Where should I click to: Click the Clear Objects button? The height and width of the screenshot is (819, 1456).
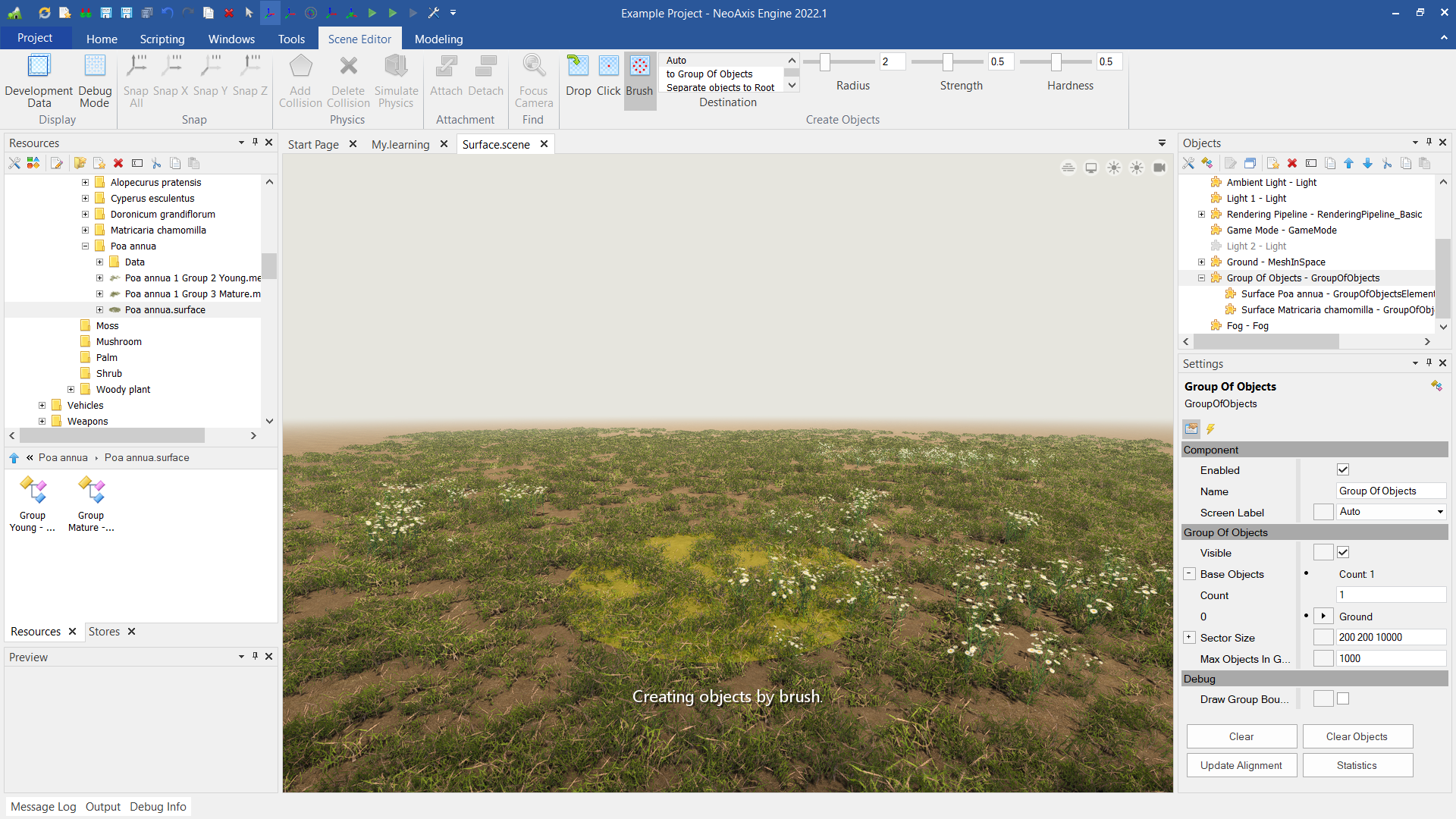[x=1357, y=736]
